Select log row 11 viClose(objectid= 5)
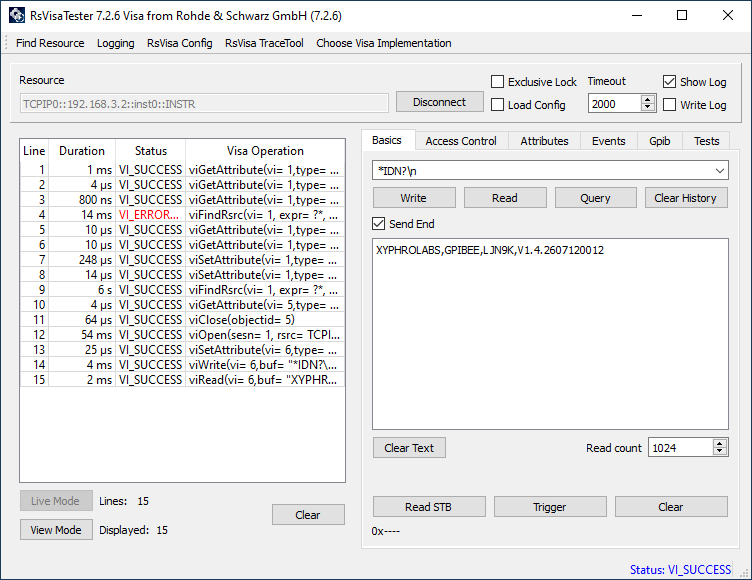This screenshot has width=752, height=580. (x=182, y=320)
